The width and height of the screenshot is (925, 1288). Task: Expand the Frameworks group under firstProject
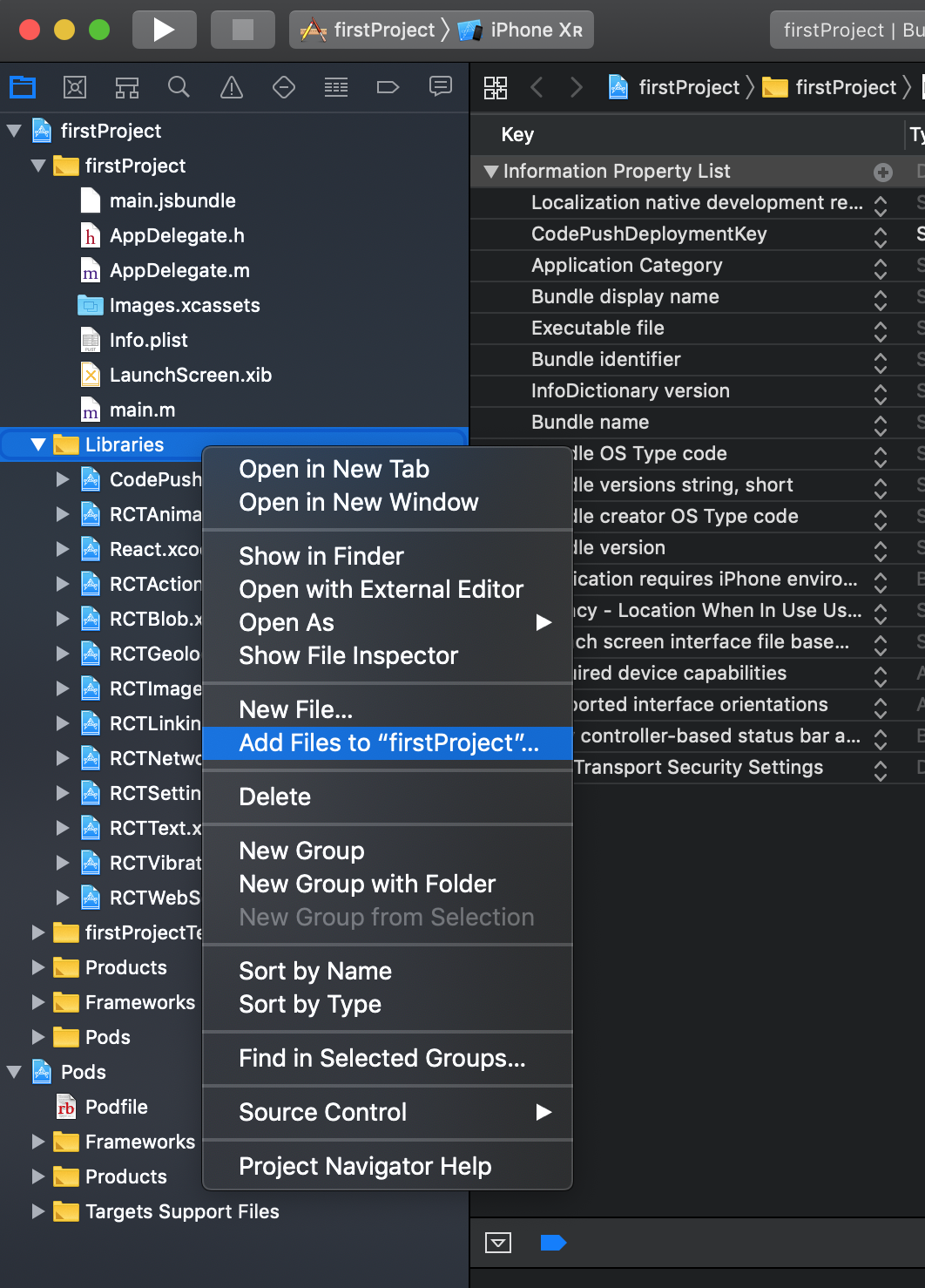coord(38,1002)
